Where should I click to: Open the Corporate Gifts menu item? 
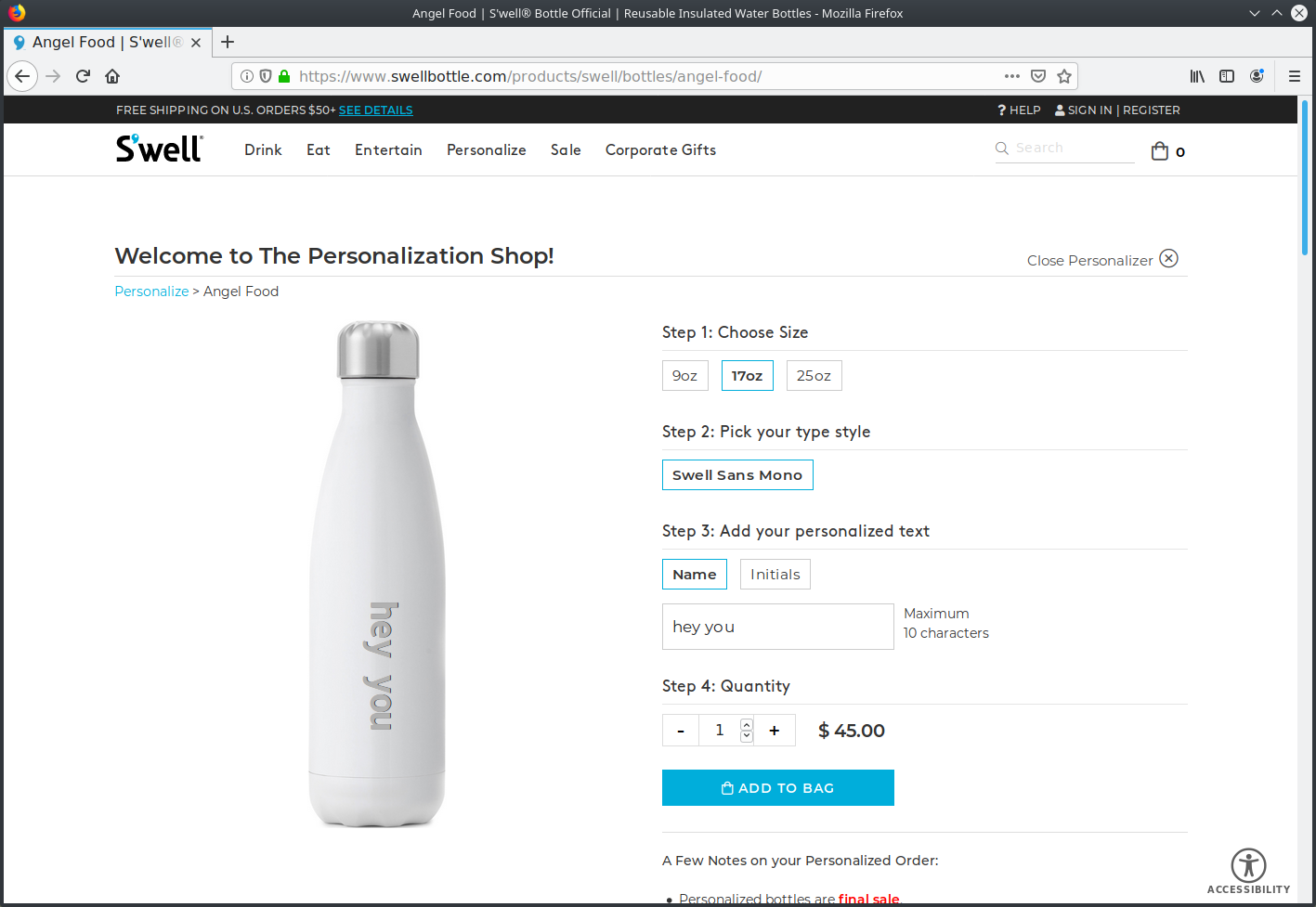coord(660,150)
